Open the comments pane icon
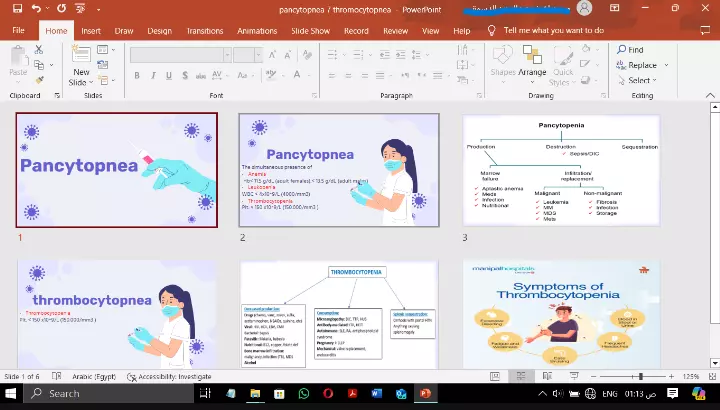Image resolution: width=720 pixels, height=410 pixels. tap(705, 30)
